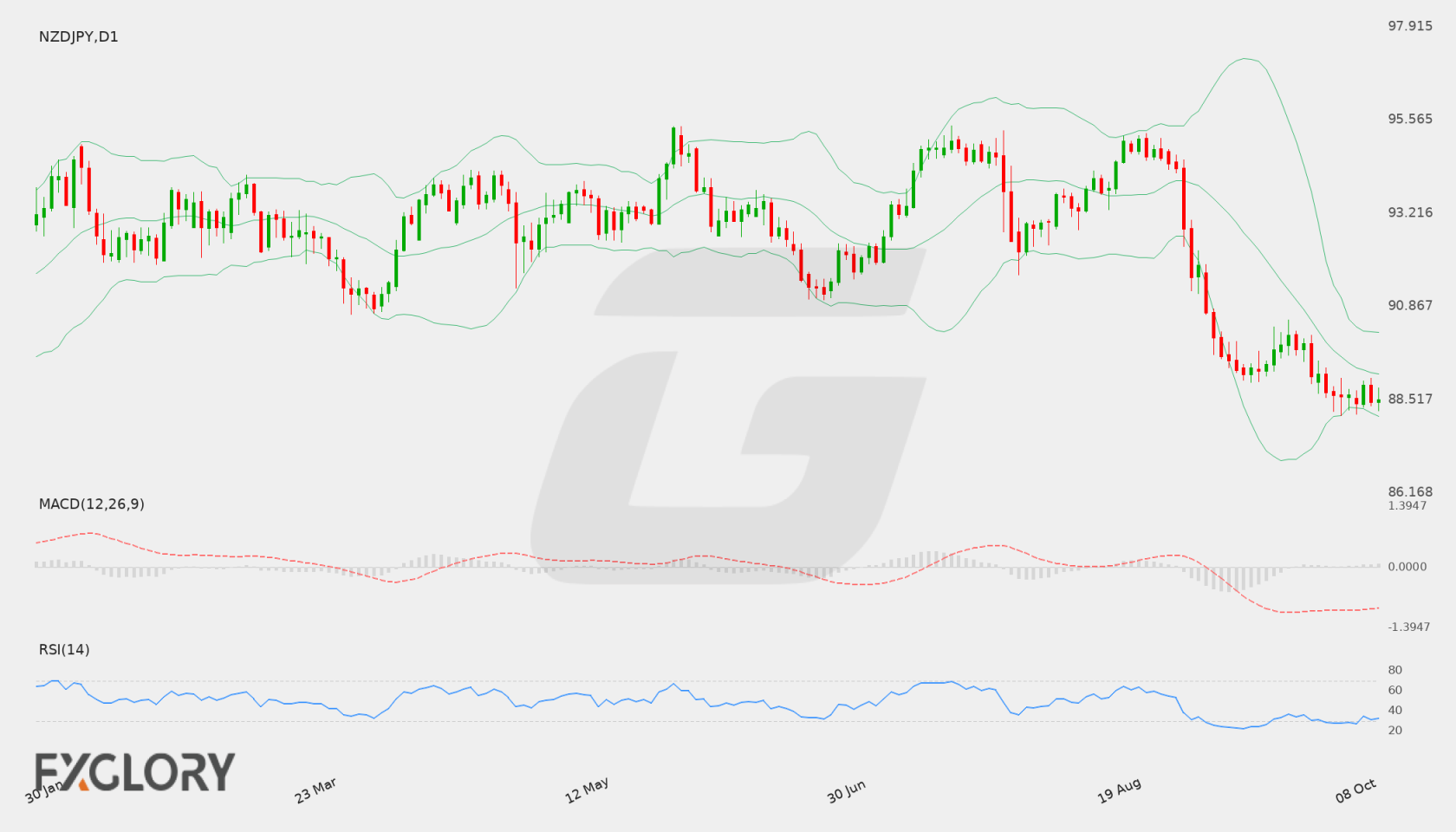Click the 12 May date label
The width and height of the screenshot is (1456, 832).
click(x=587, y=790)
